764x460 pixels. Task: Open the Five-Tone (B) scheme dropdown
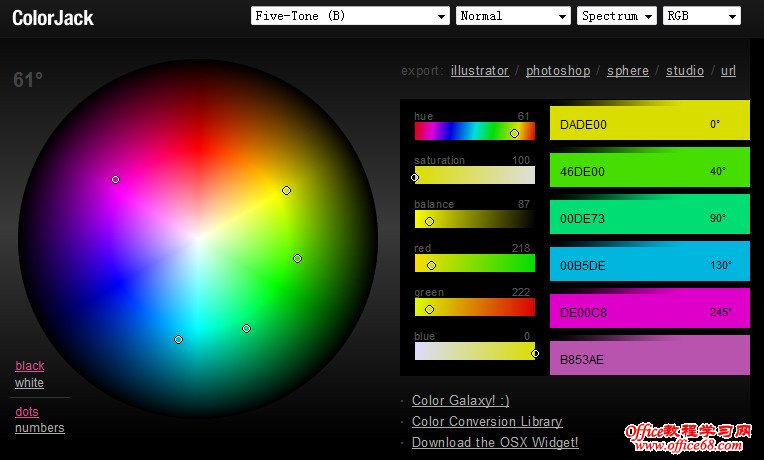[349, 16]
